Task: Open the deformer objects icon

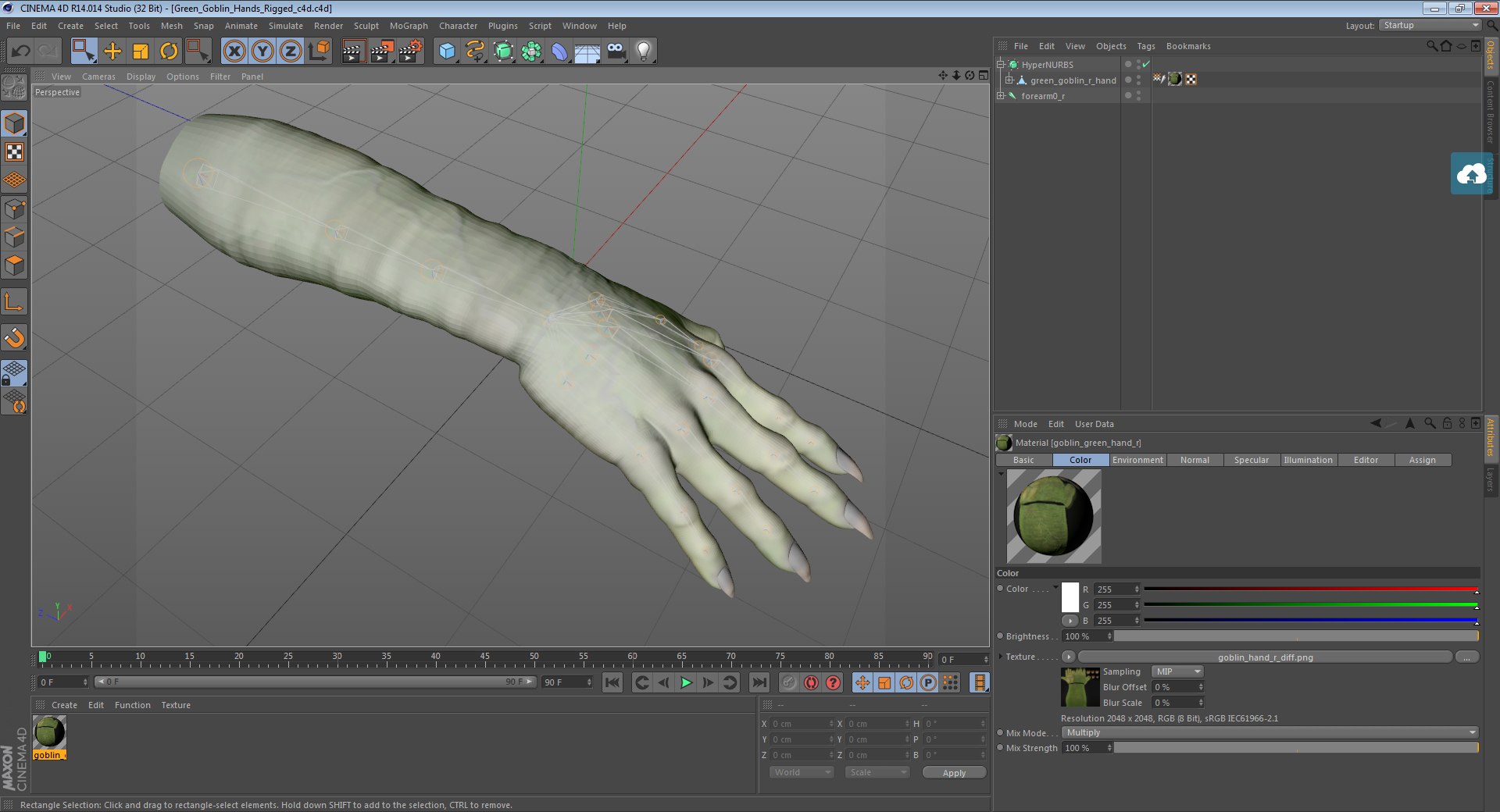Action: point(559,52)
